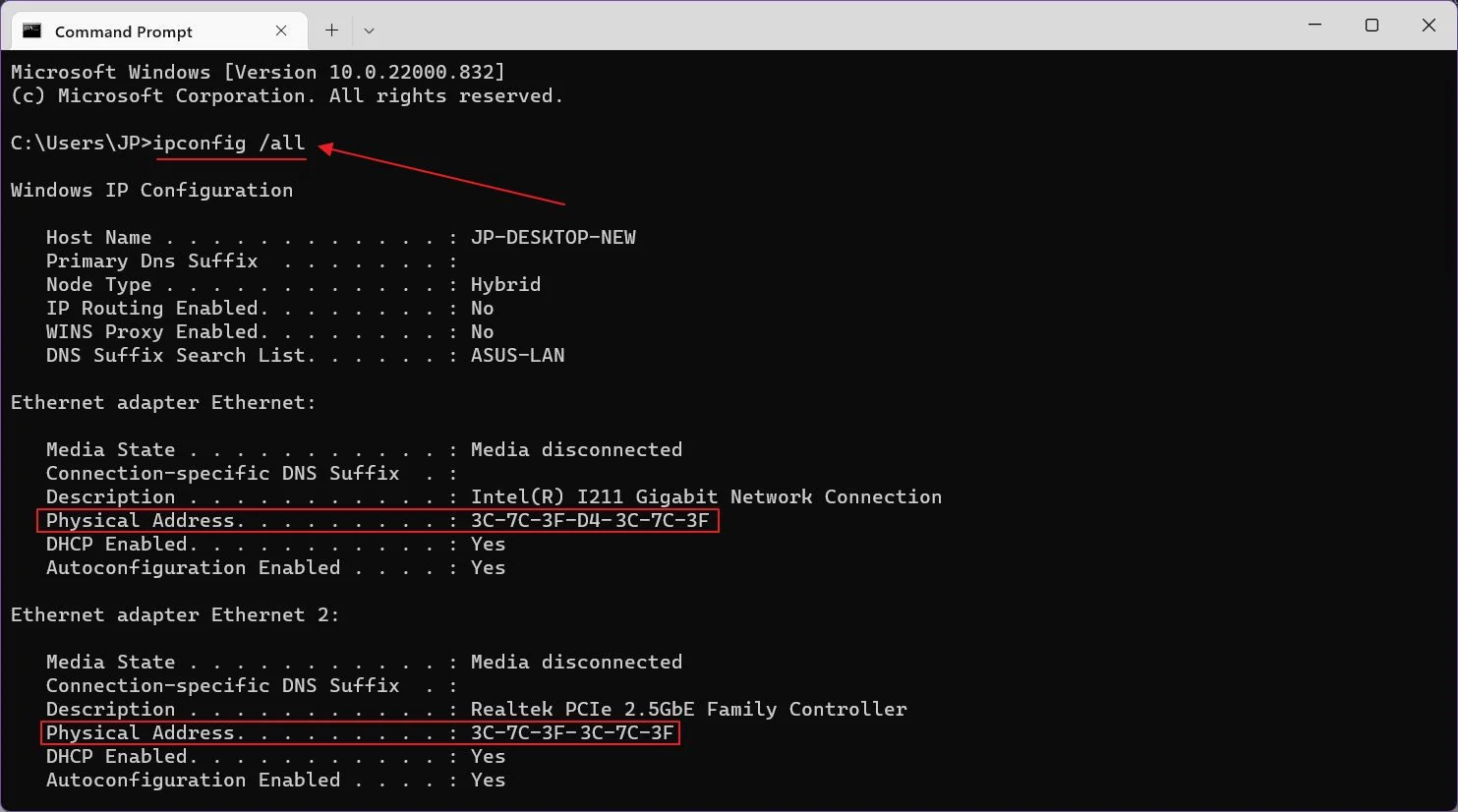Click the maximize window icon

point(1371,26)
